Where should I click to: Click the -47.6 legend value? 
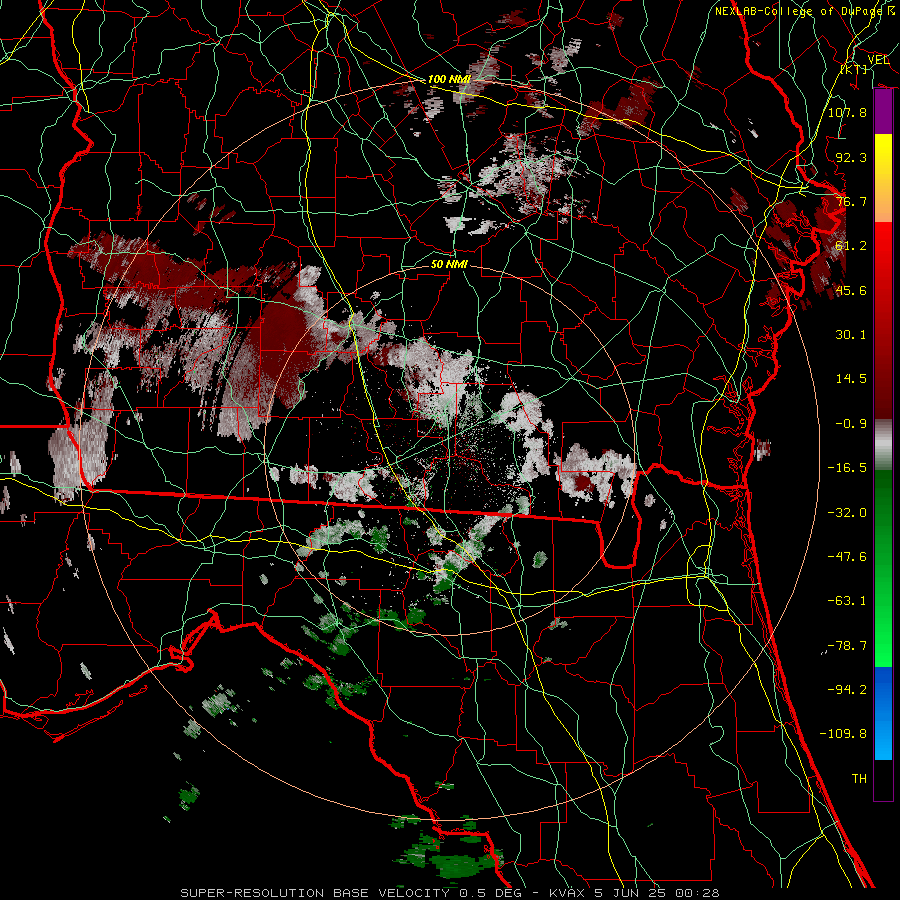847,557
